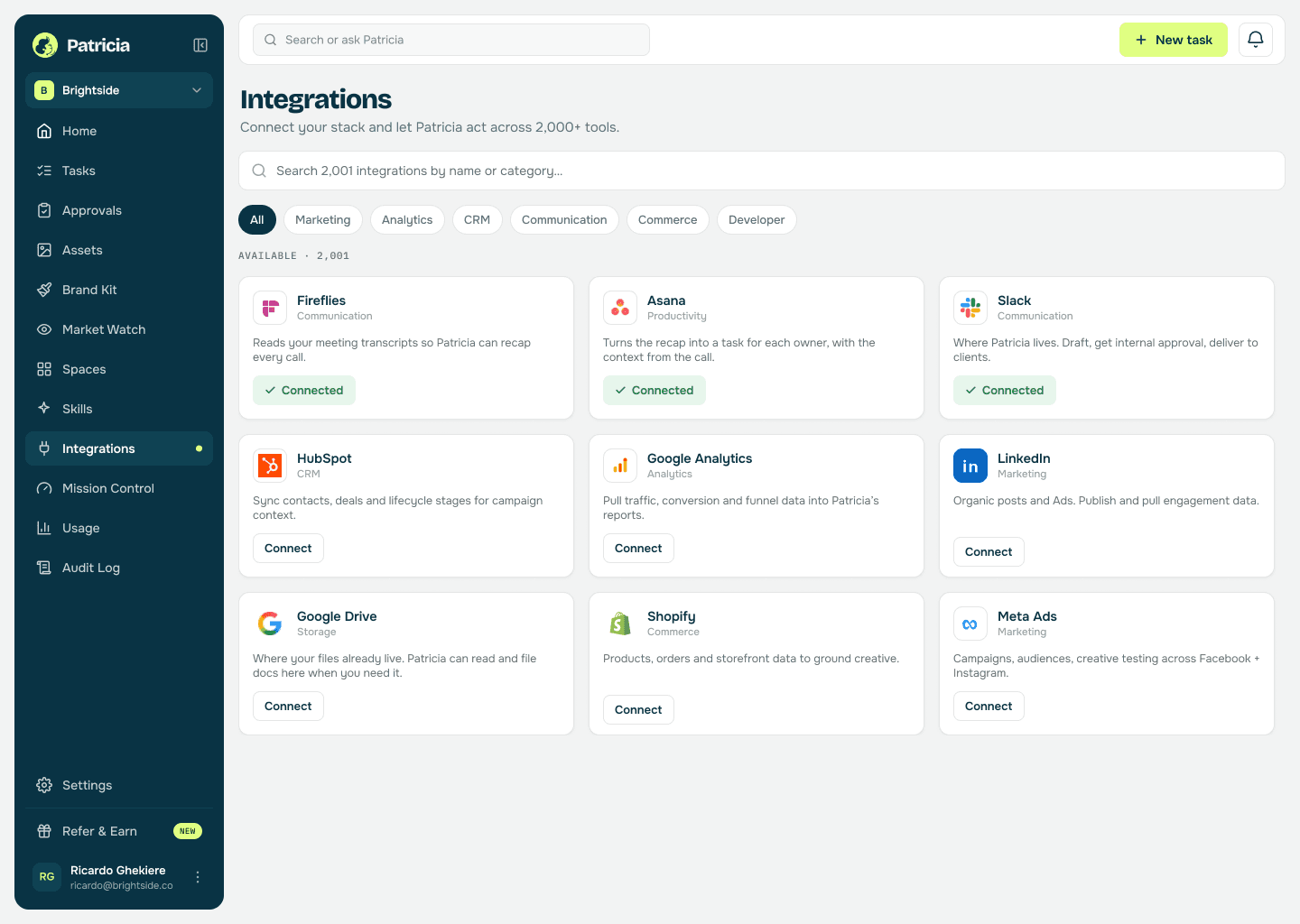
Task: Click the Assets image icon
Action: (44, 250)
